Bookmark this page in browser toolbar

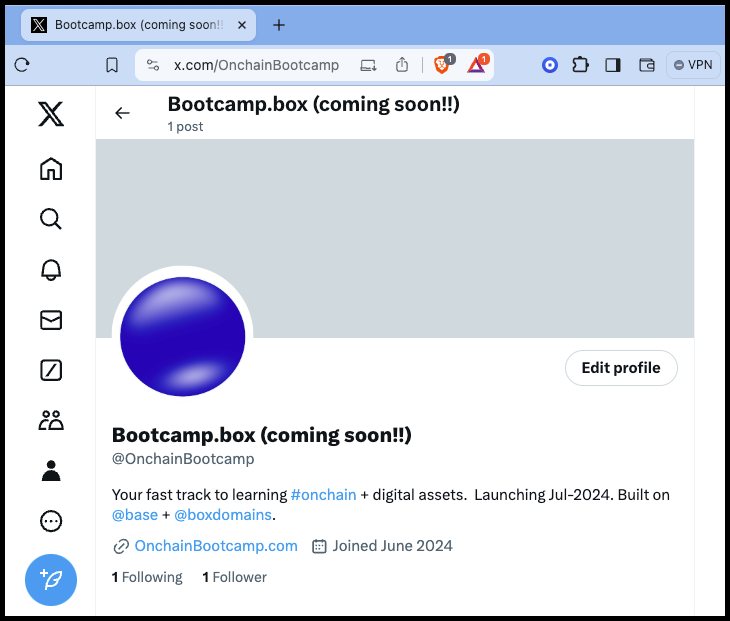(x=112, y=65)
